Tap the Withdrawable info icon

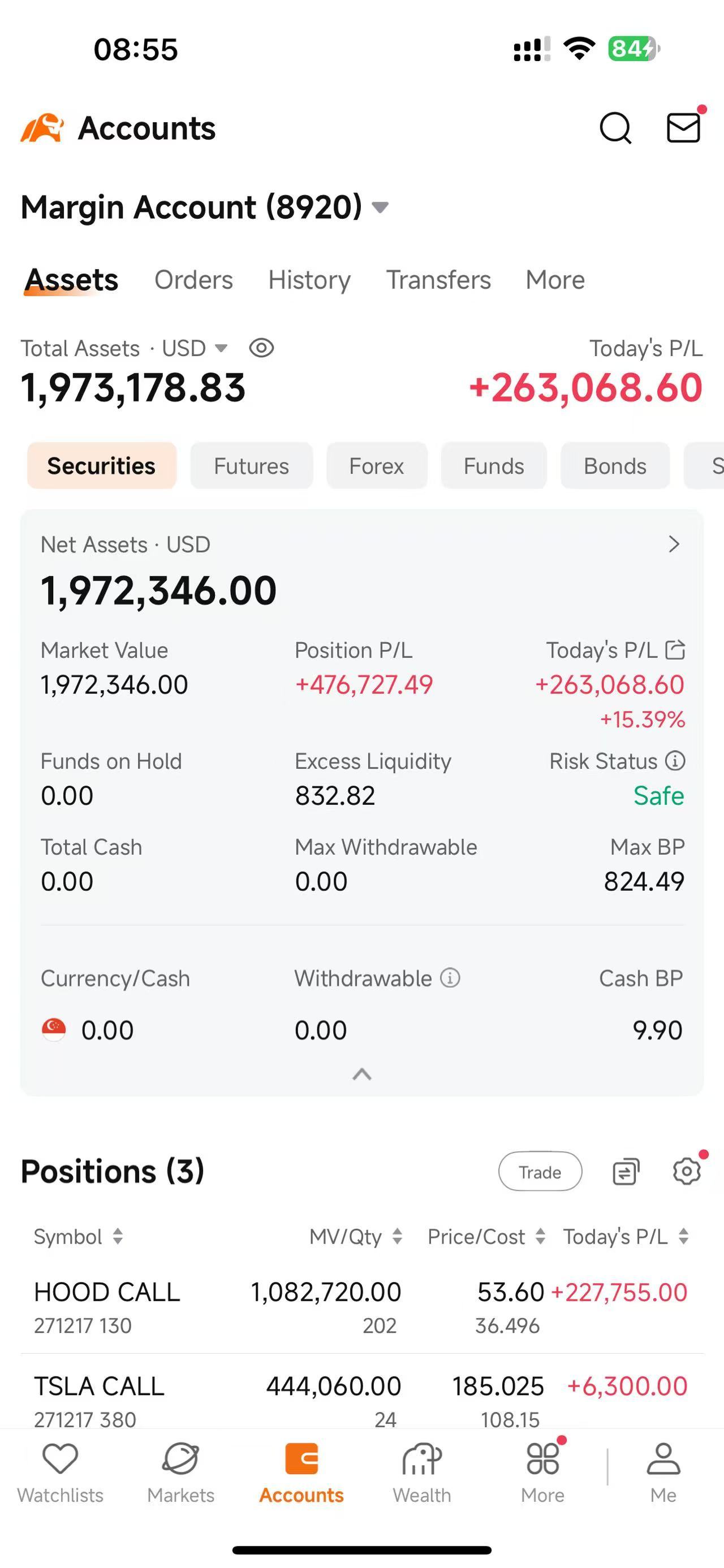tap(450, 978)
